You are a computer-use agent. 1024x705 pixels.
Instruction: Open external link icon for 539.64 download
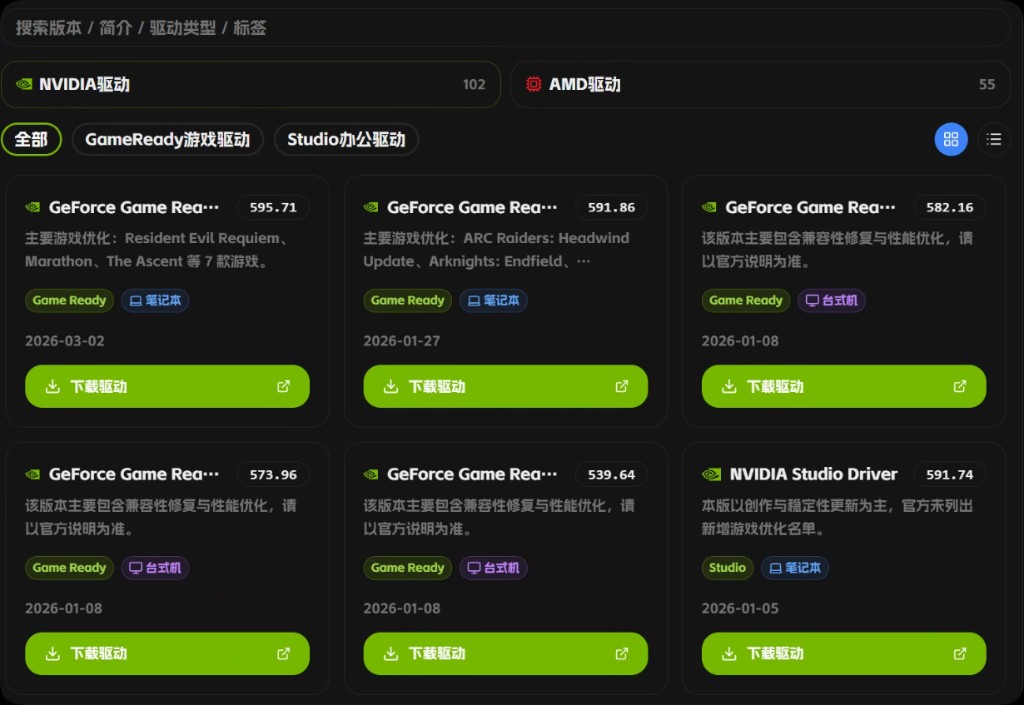622,653
